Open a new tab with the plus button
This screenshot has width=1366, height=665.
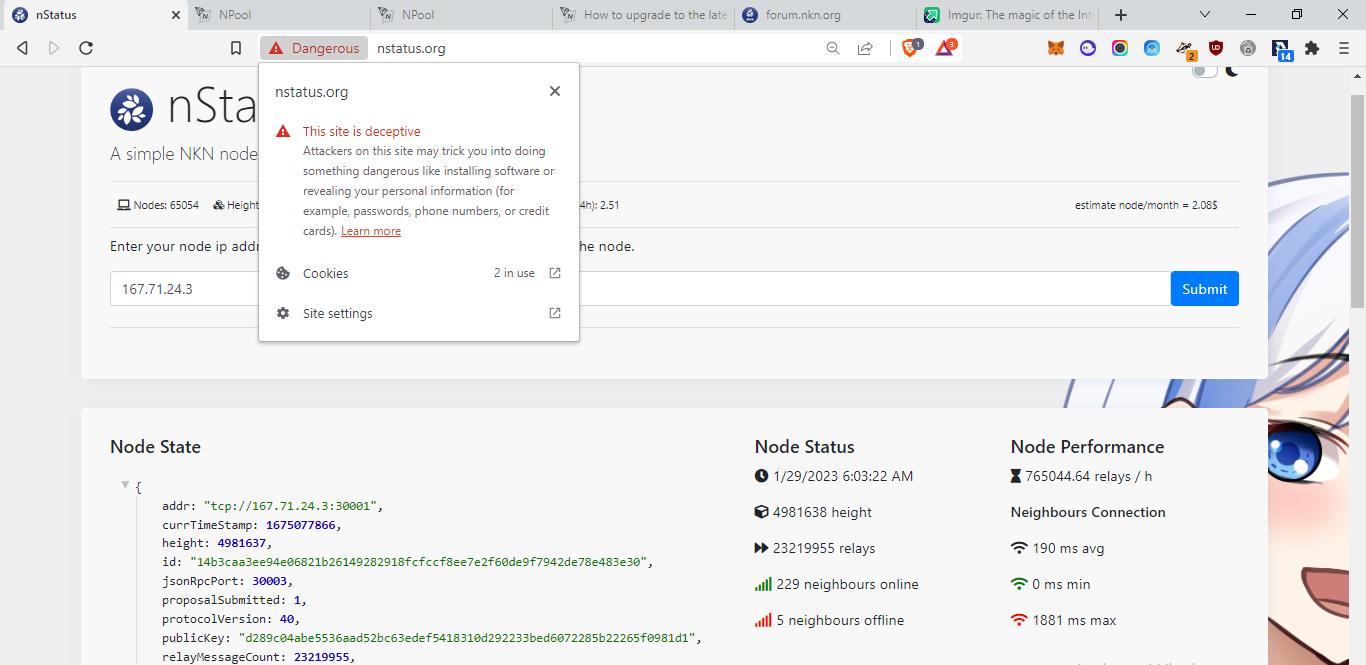click(x=1121, y=15)
